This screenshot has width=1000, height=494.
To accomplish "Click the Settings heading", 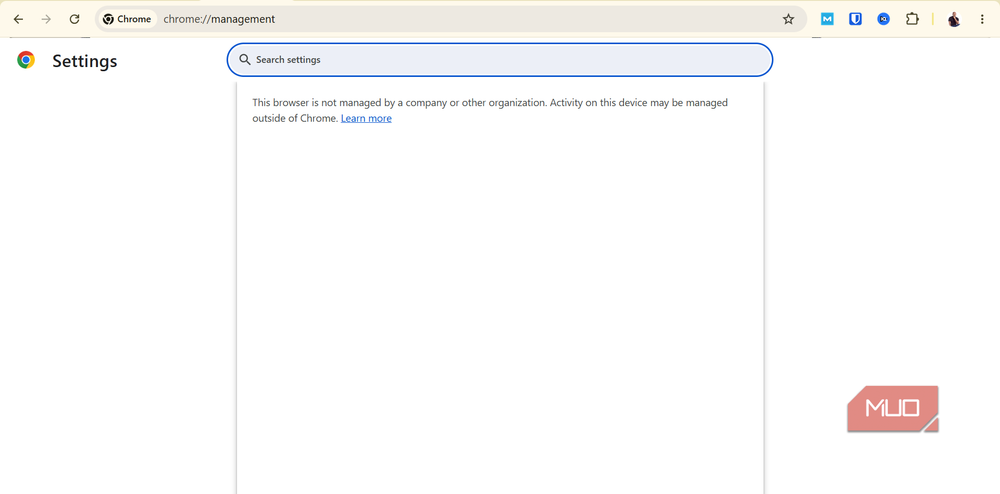I will pos(85,61).
